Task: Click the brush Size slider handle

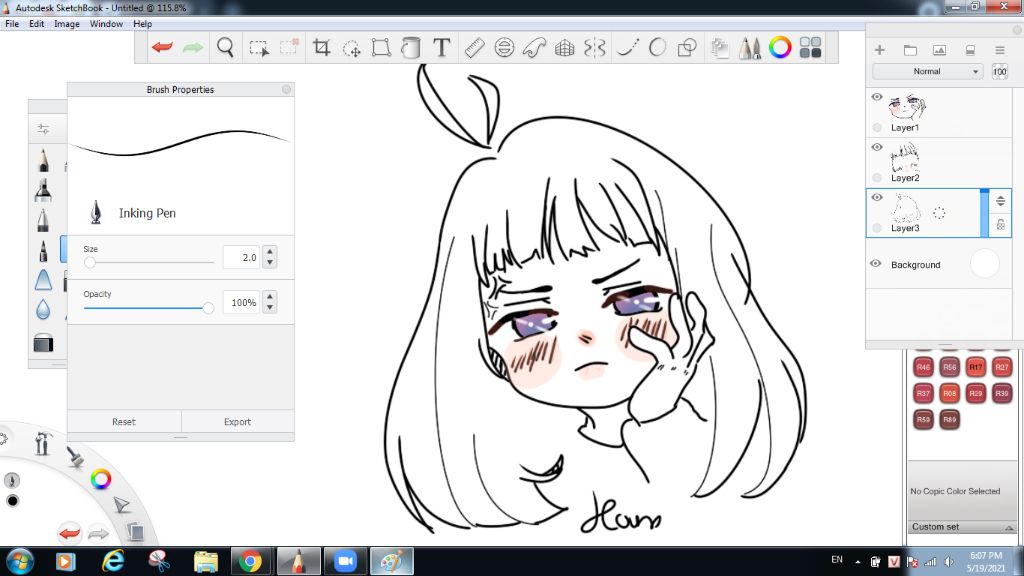Action: [90, 263]
